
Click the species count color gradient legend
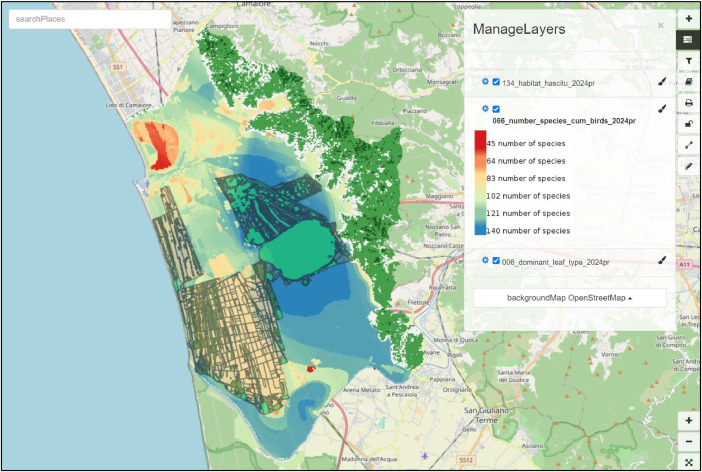click(x=480, y=183)
